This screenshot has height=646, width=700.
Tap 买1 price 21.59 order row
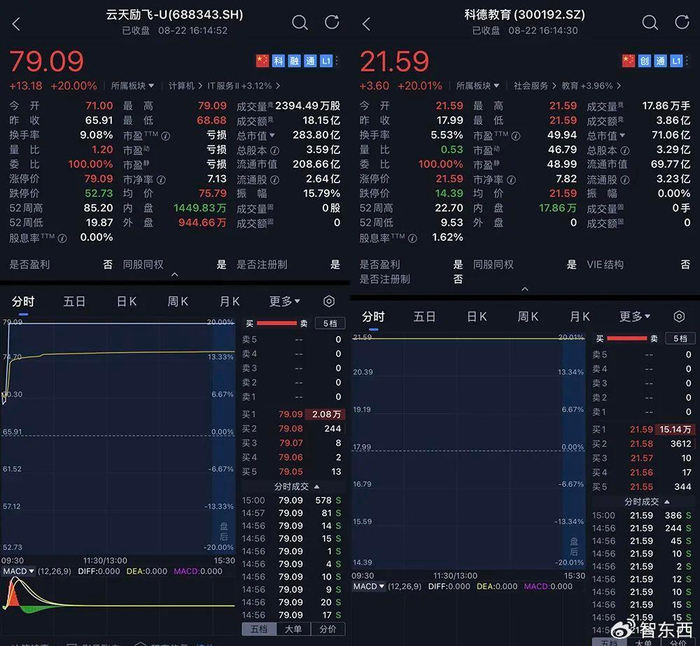tap(643, 429)
